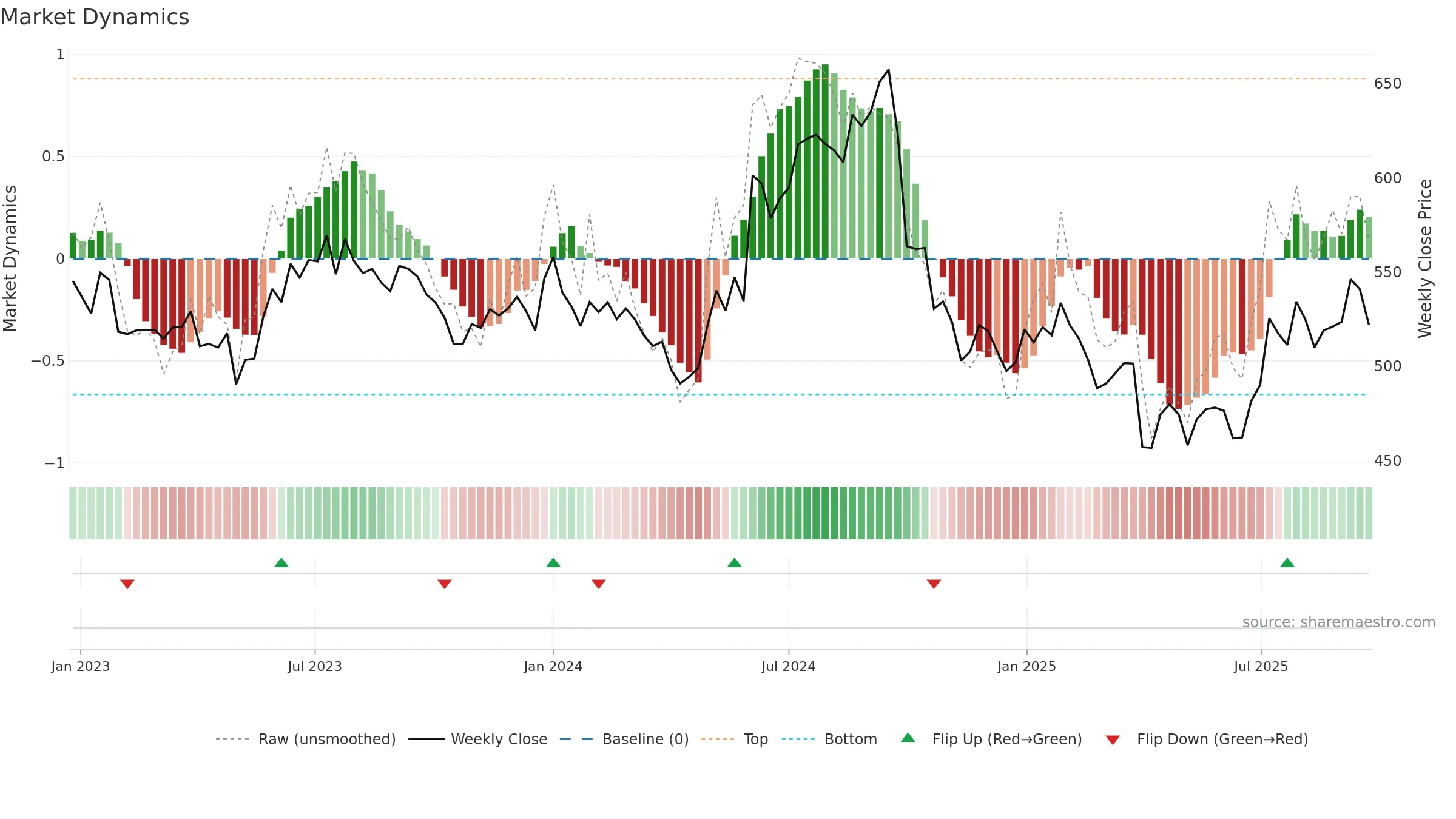Click the Jul 2024 x-axis label
Screen dimensions: 1456x819
pos(789,666)
